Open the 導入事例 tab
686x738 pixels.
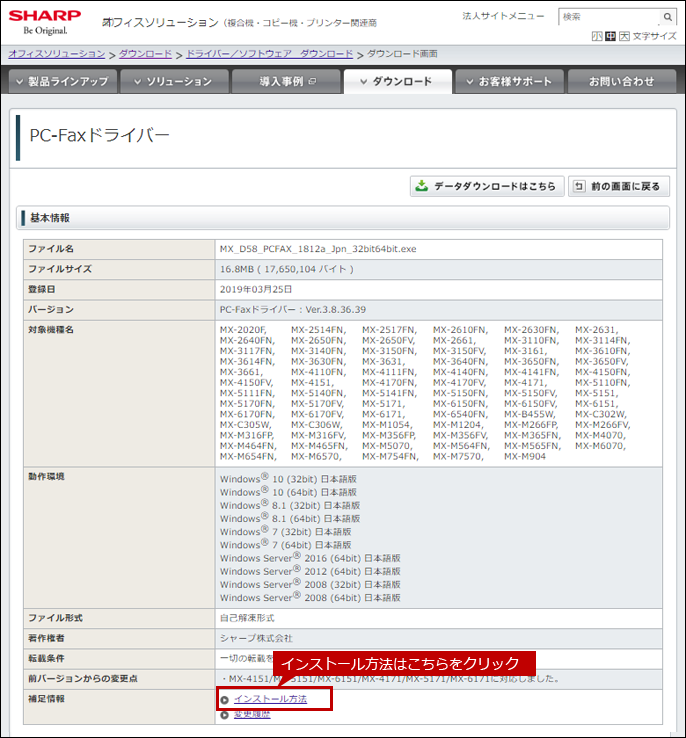pyautogui.click(x=286, y=81)
